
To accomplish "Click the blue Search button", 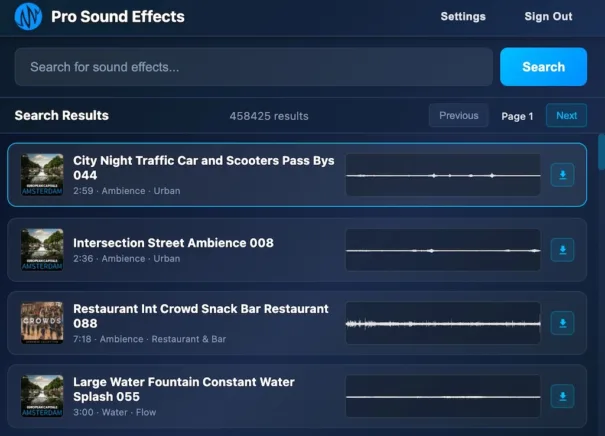I will coord(543,67).
